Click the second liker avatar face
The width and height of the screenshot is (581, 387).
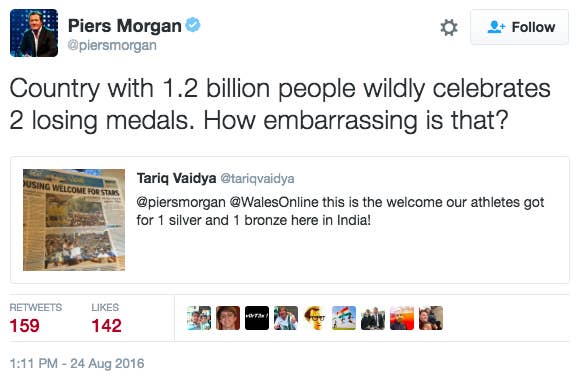(x=228, y=318)
